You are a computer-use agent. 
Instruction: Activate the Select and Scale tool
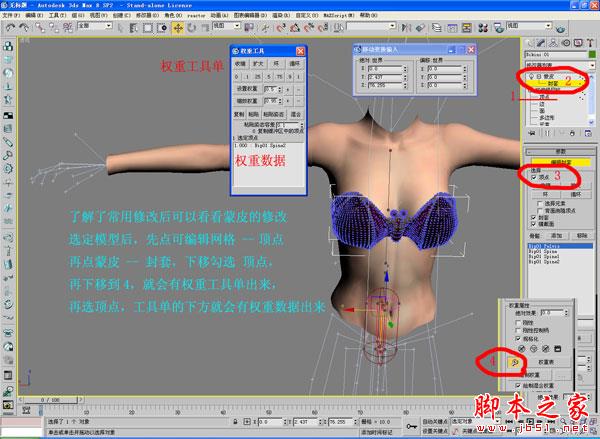tap(205, 28)
